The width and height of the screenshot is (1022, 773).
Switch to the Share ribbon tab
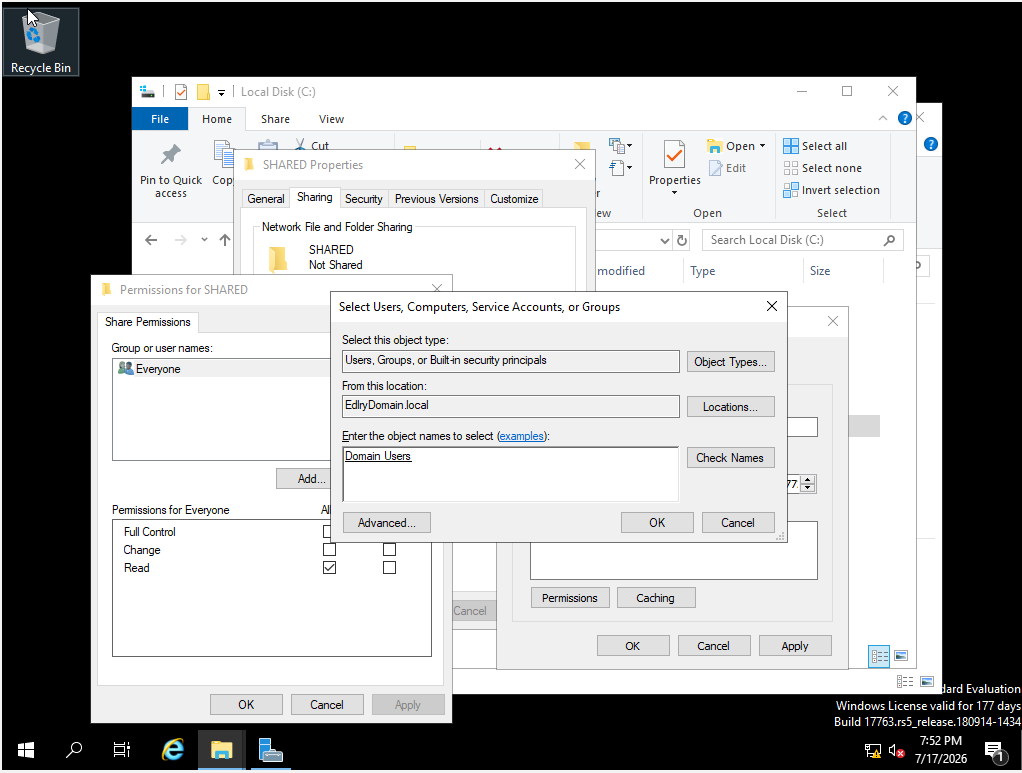[x=275, y=119]
